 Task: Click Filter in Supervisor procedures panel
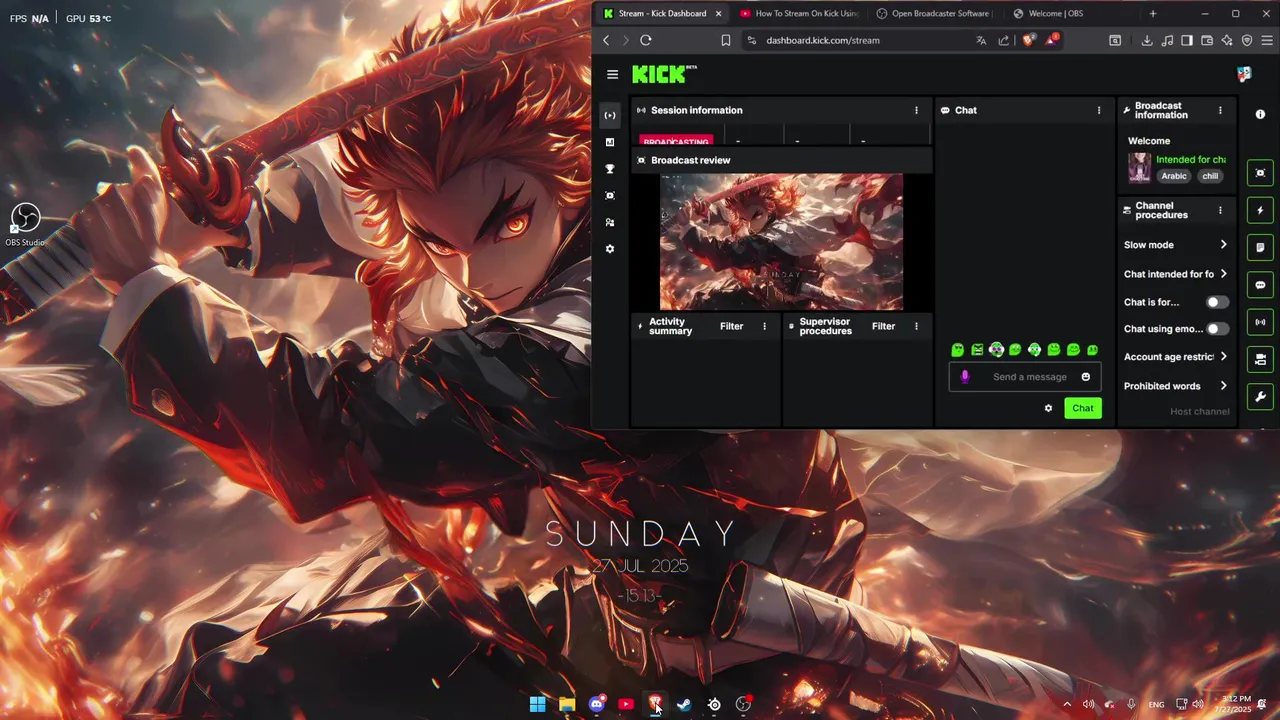(883, 326)
